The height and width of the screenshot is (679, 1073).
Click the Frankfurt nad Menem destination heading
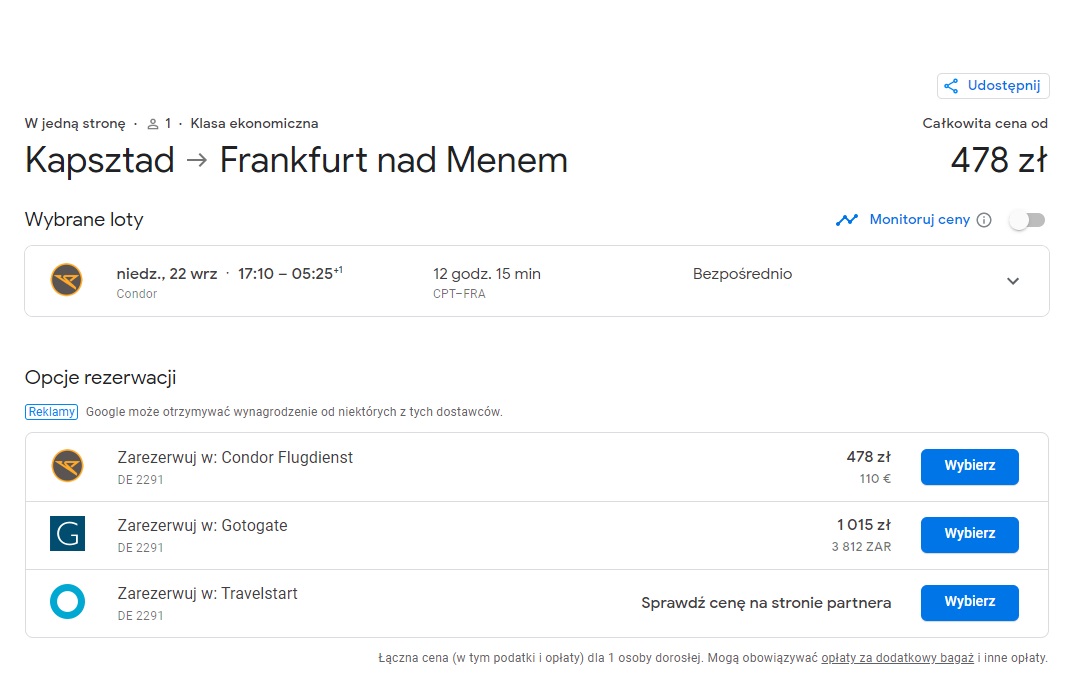pos(393,160)
